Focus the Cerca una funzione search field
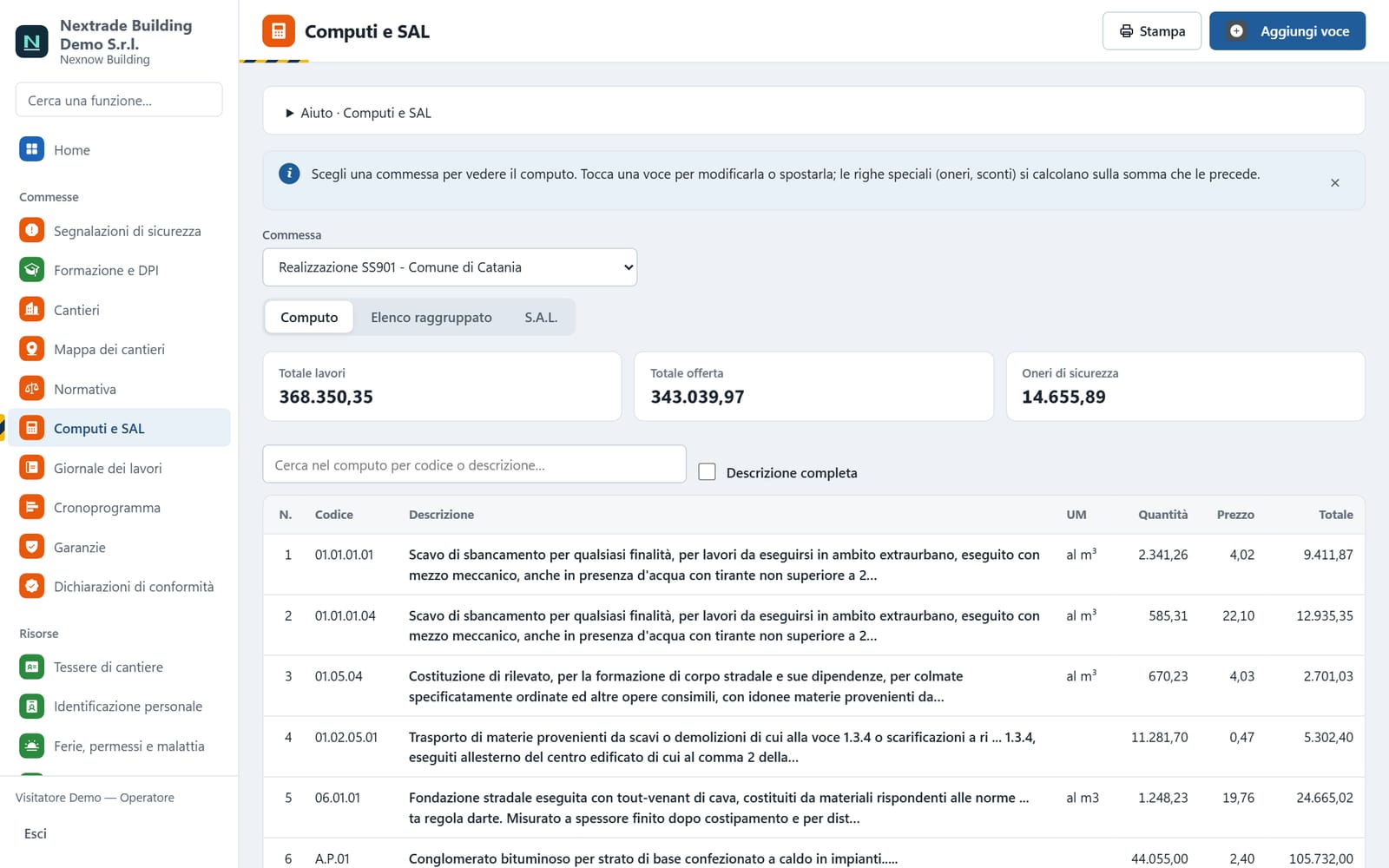The width and height of the screenshot is (1389, 868). [119, 100]
